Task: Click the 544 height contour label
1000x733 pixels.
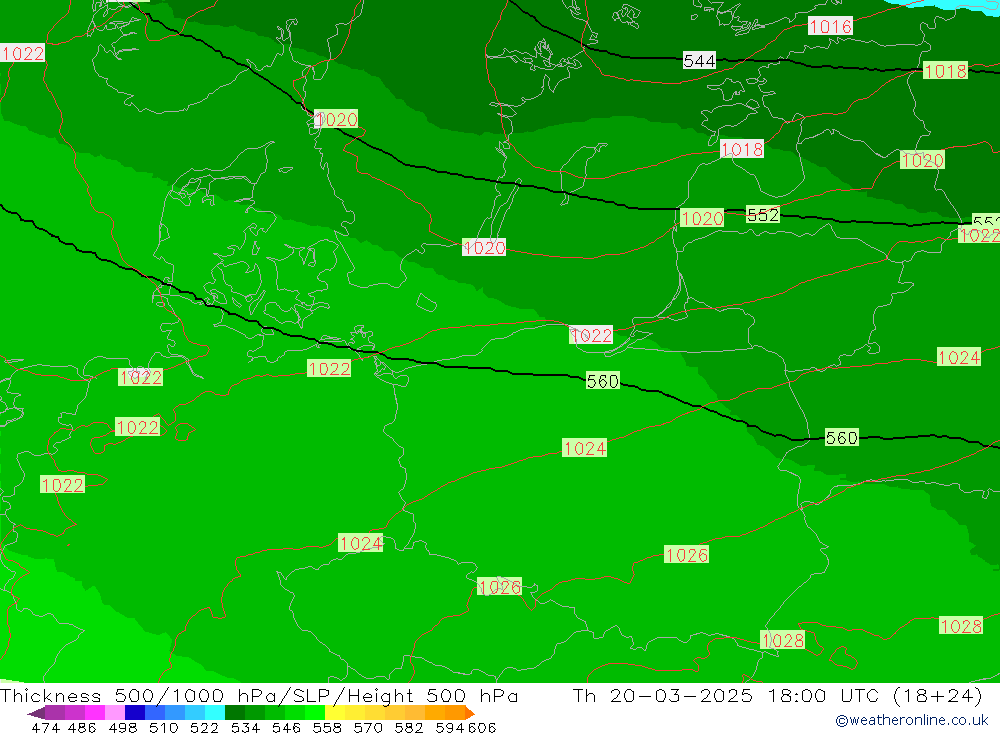Action: pyautogui.click(x=699, y=61)
